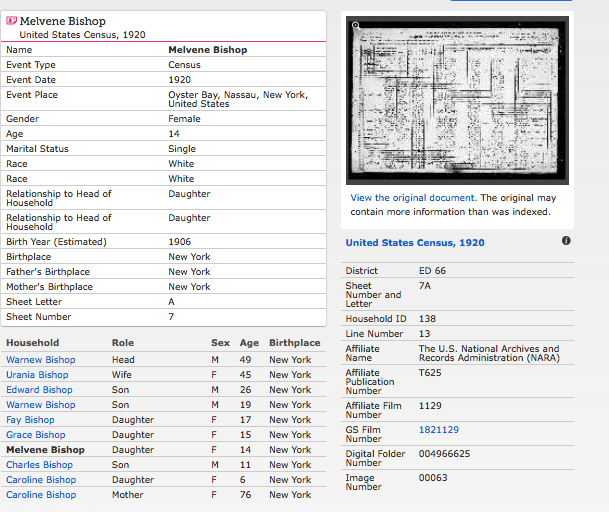Follow the GS Film Number 1821129 link
This screenshot has width=609, height=512.
coord(438,429)
